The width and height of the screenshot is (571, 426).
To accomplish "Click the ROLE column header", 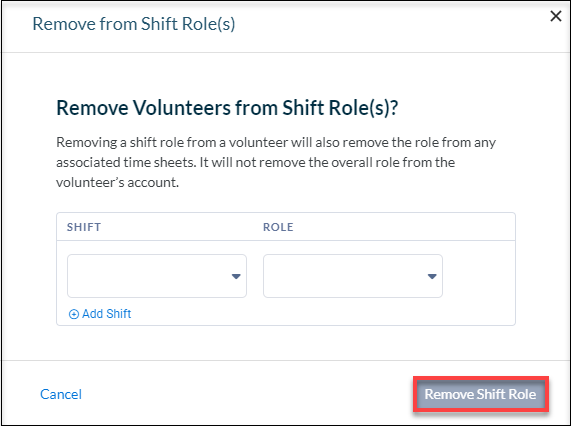I will point(278,227).
